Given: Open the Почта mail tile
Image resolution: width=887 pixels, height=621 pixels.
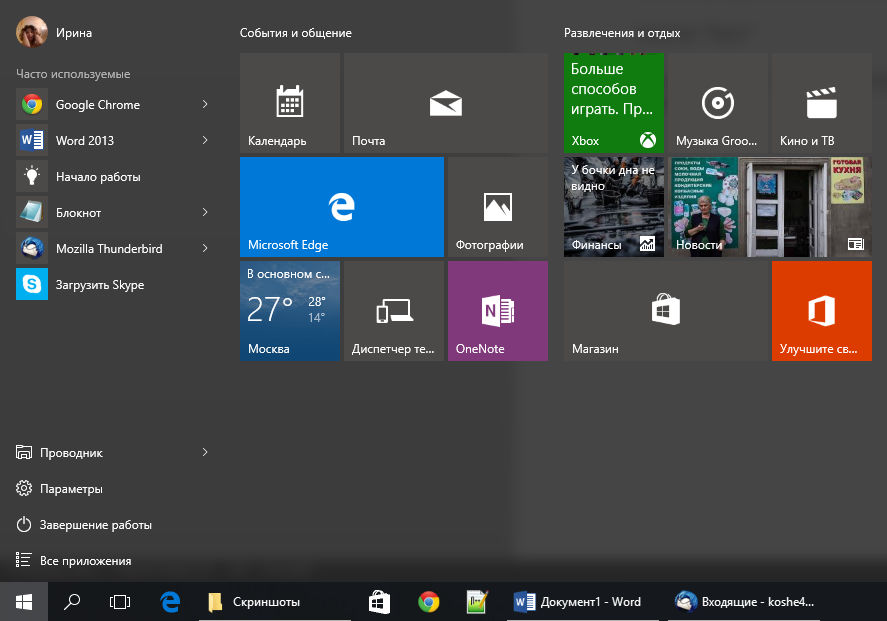Looking at the screenshot, I should (x=445, y=103).
